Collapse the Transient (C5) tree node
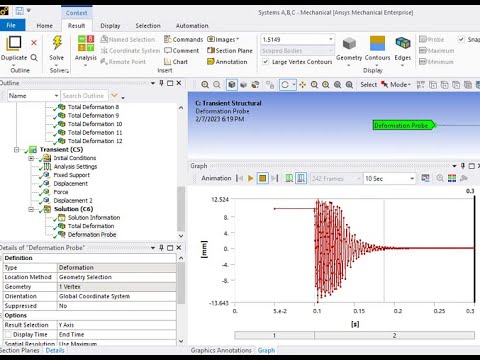This screenshot has height=360, width=480. point(16,150)
